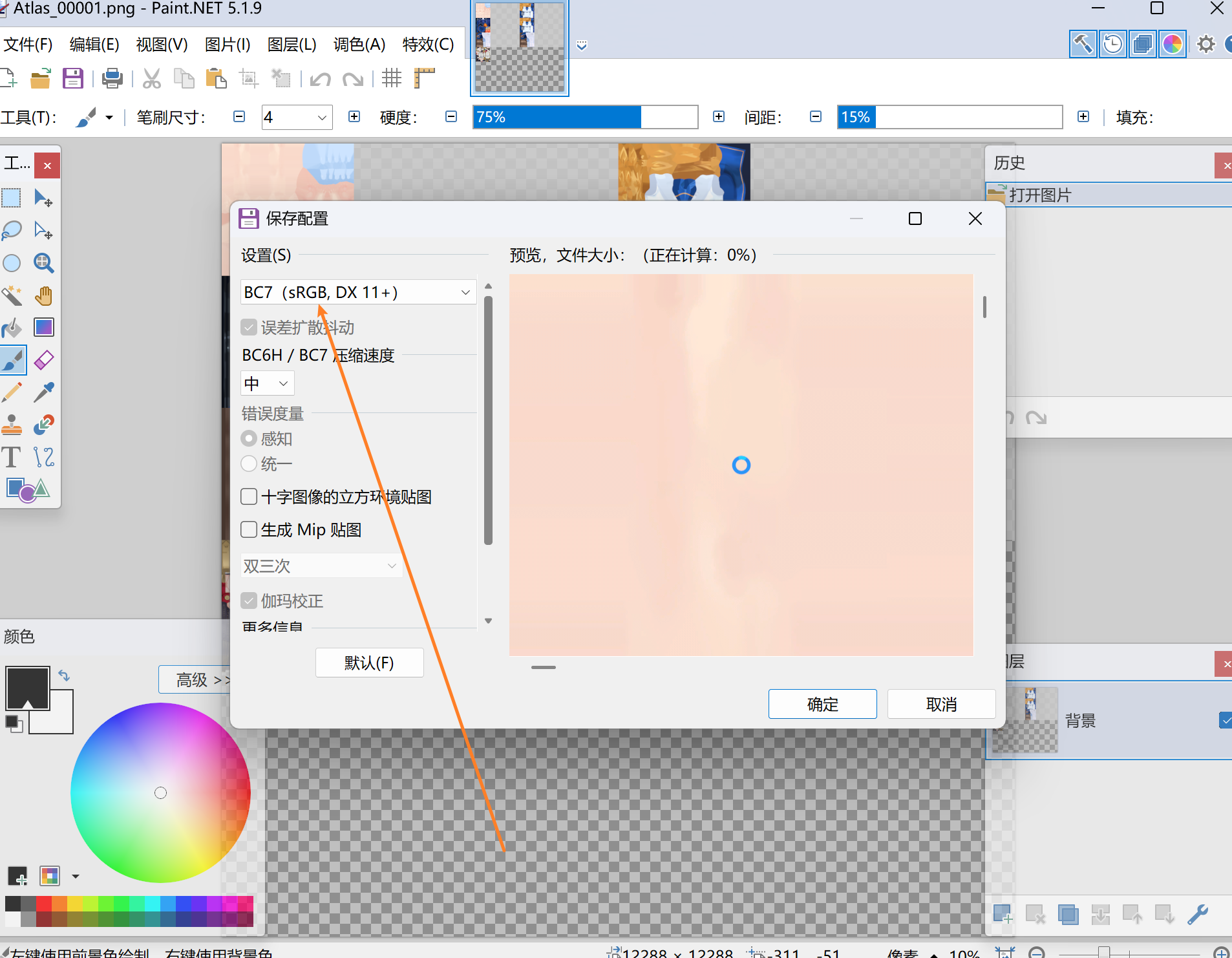1232x958 pixels.
Task: Open the BC7 (sRGB, DX 11+) format dropdown
Action: 358,292
